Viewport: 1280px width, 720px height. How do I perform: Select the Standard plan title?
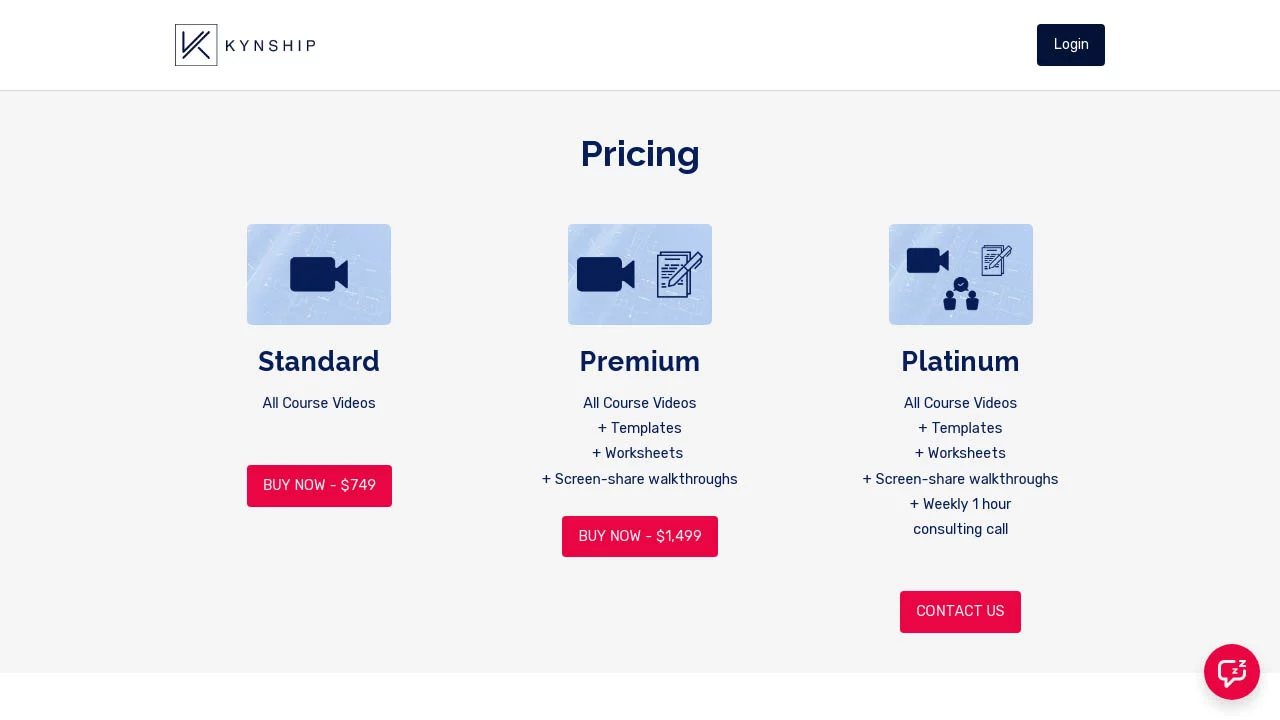point(319,361)
